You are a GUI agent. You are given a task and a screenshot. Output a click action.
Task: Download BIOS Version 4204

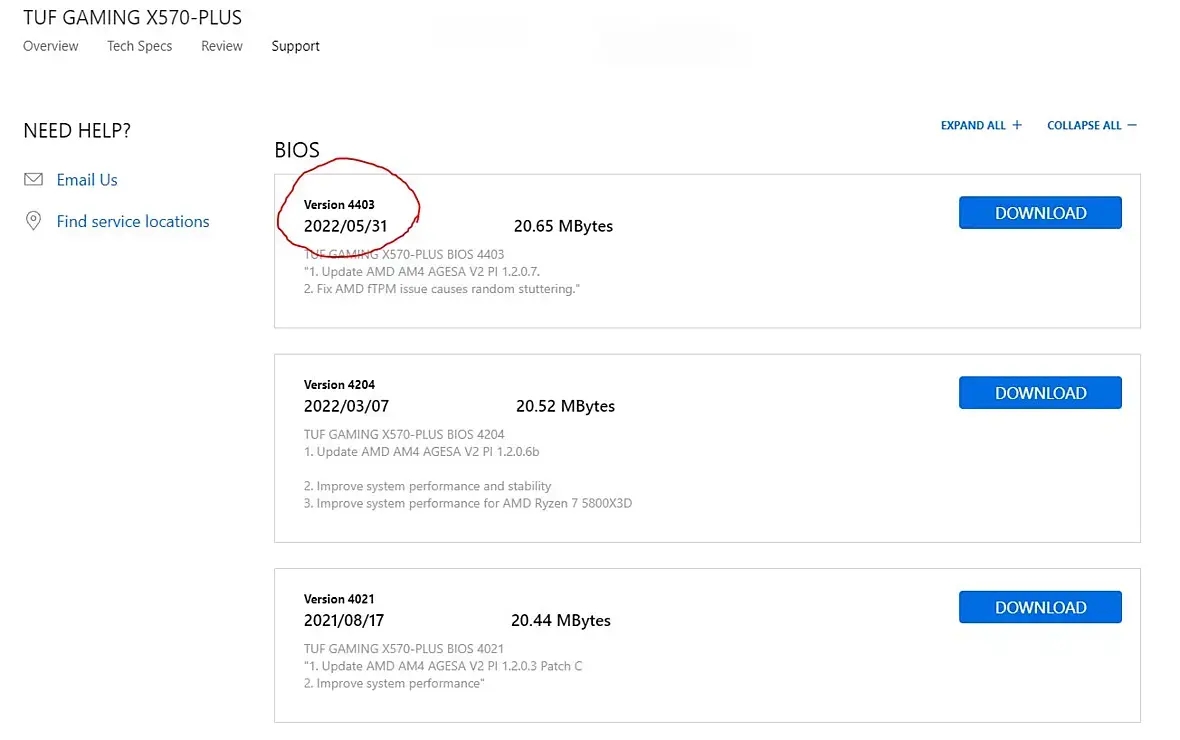click(x=1040, y=393)
